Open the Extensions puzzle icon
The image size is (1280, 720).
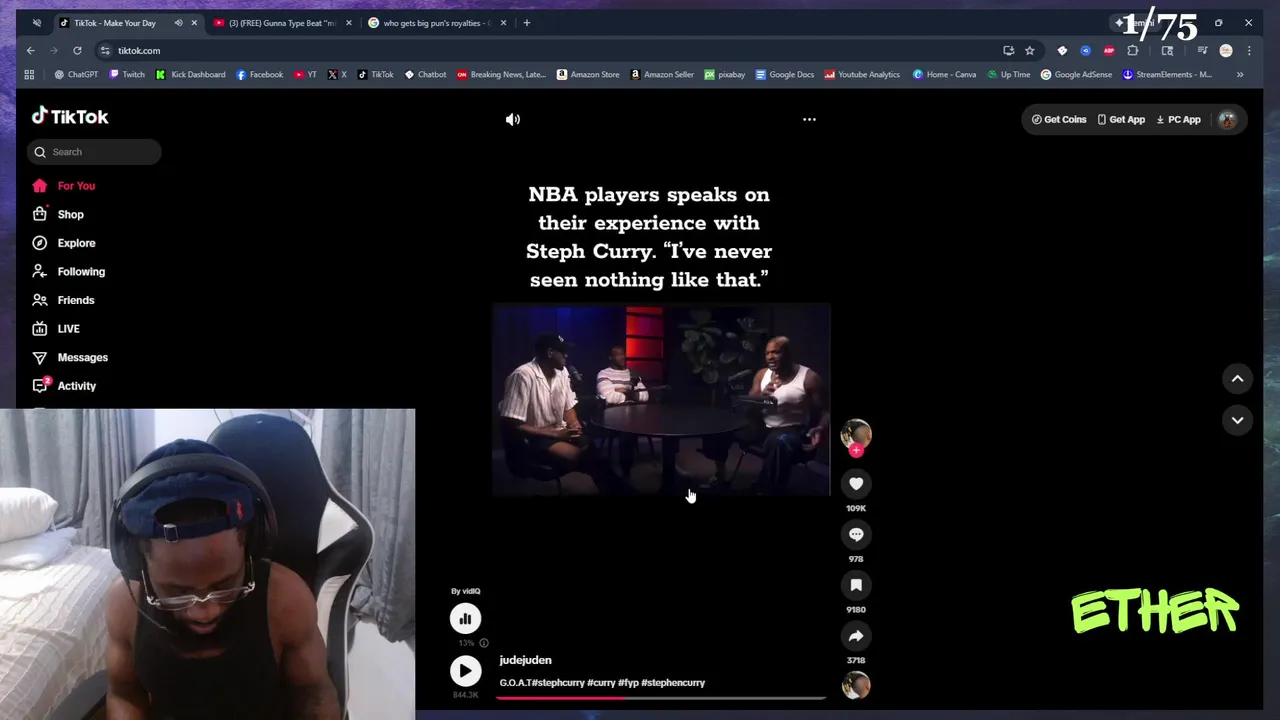(x=1133, y=50)
